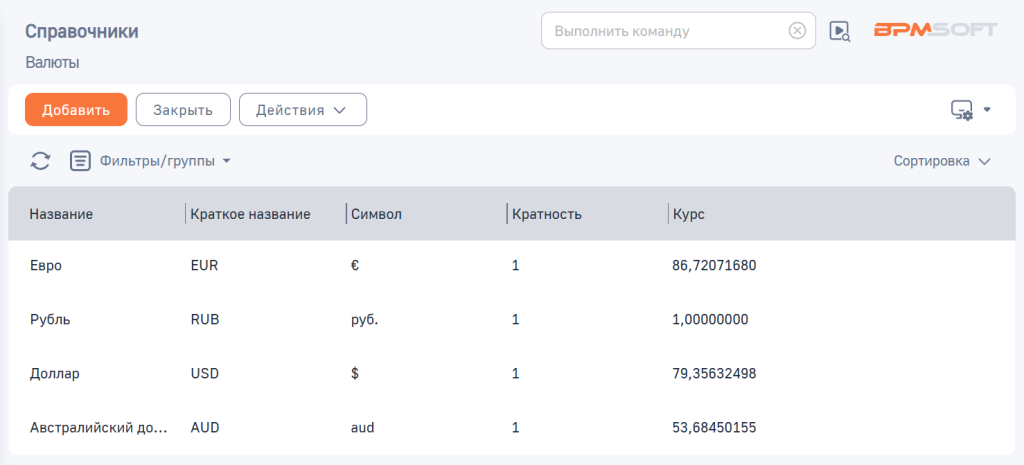Click the BPMSoft logo

(935, 30)
